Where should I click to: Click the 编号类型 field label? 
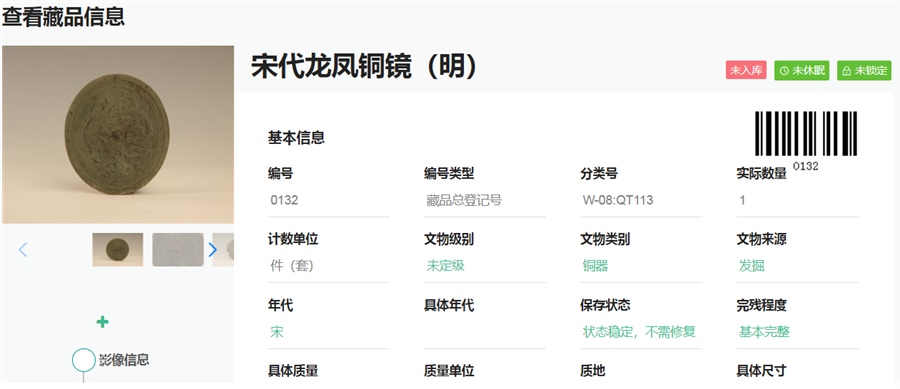(449, 174)
